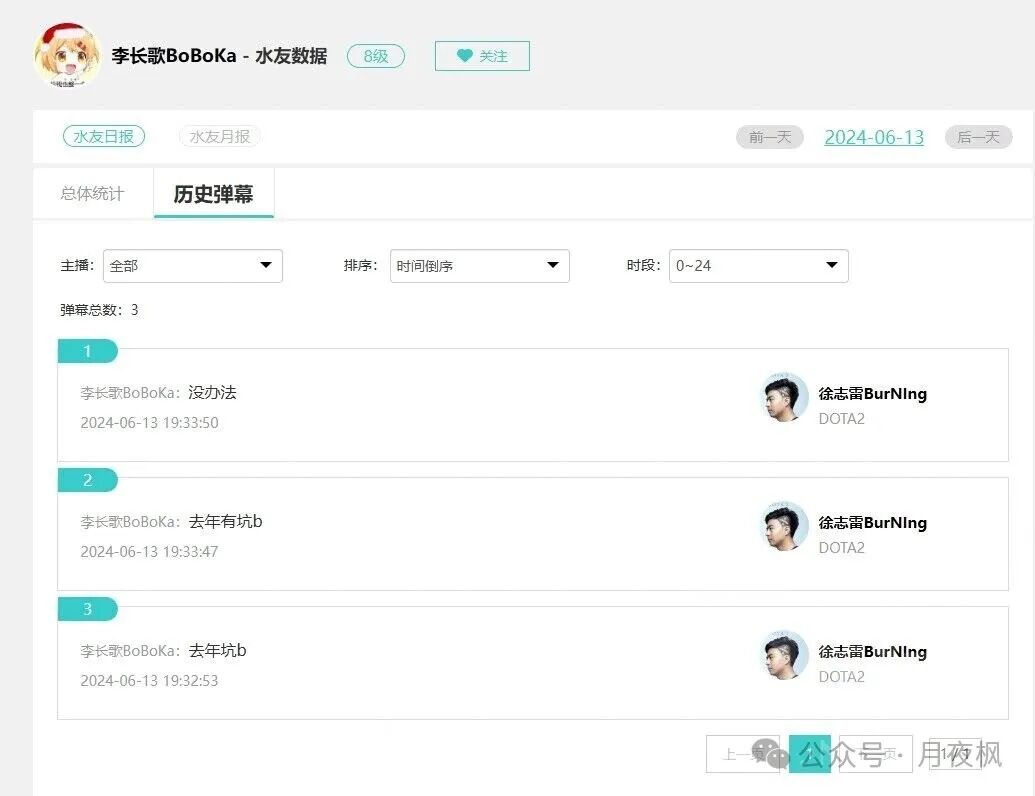Image resolution: width=1035 pixels, height=796 pixels.
Task: Switch to the 水友日报 daily report
Action: (x=104, y=137)
